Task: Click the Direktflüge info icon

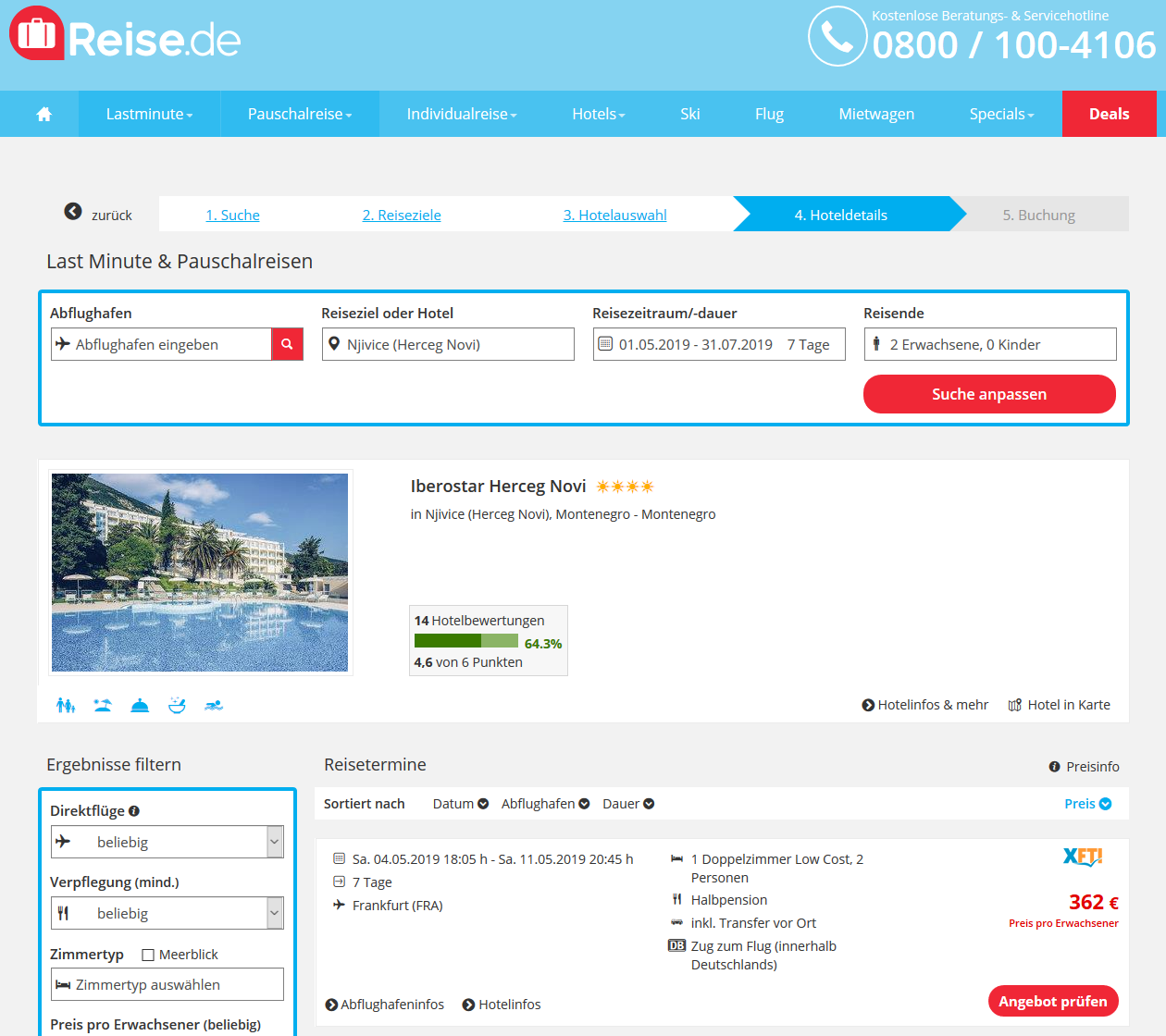Action: coord(134,811)
